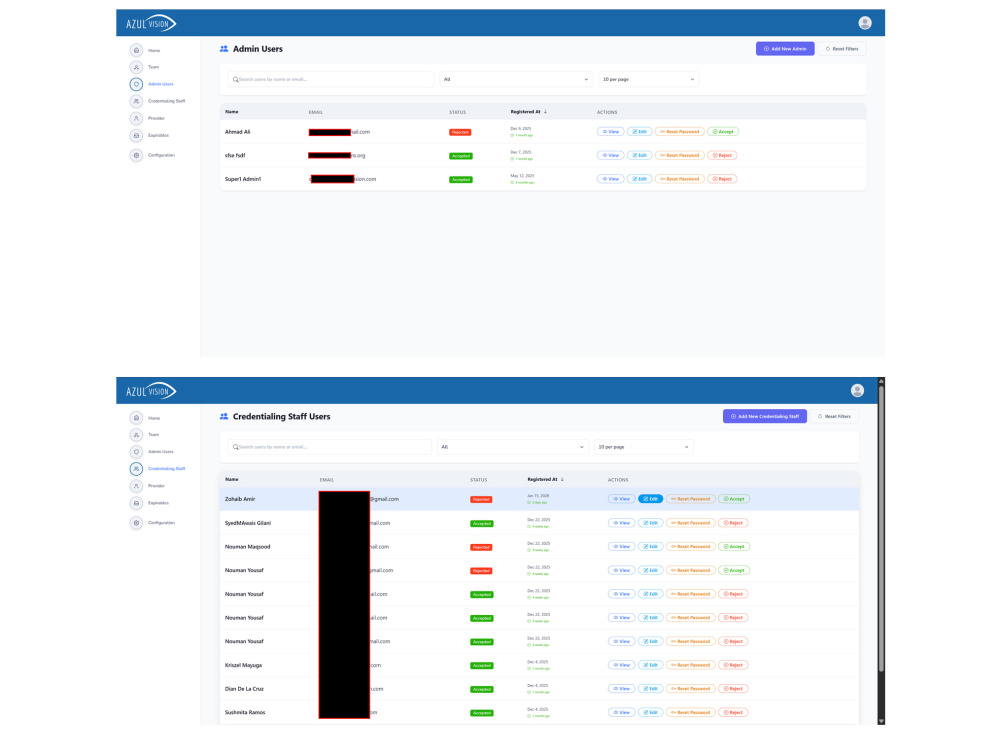The image size is (1000, 750).
Task: Click Team icon in Credentialing Staff Users page sidebar
Action: pyautogui.click(x=136, y=435)
